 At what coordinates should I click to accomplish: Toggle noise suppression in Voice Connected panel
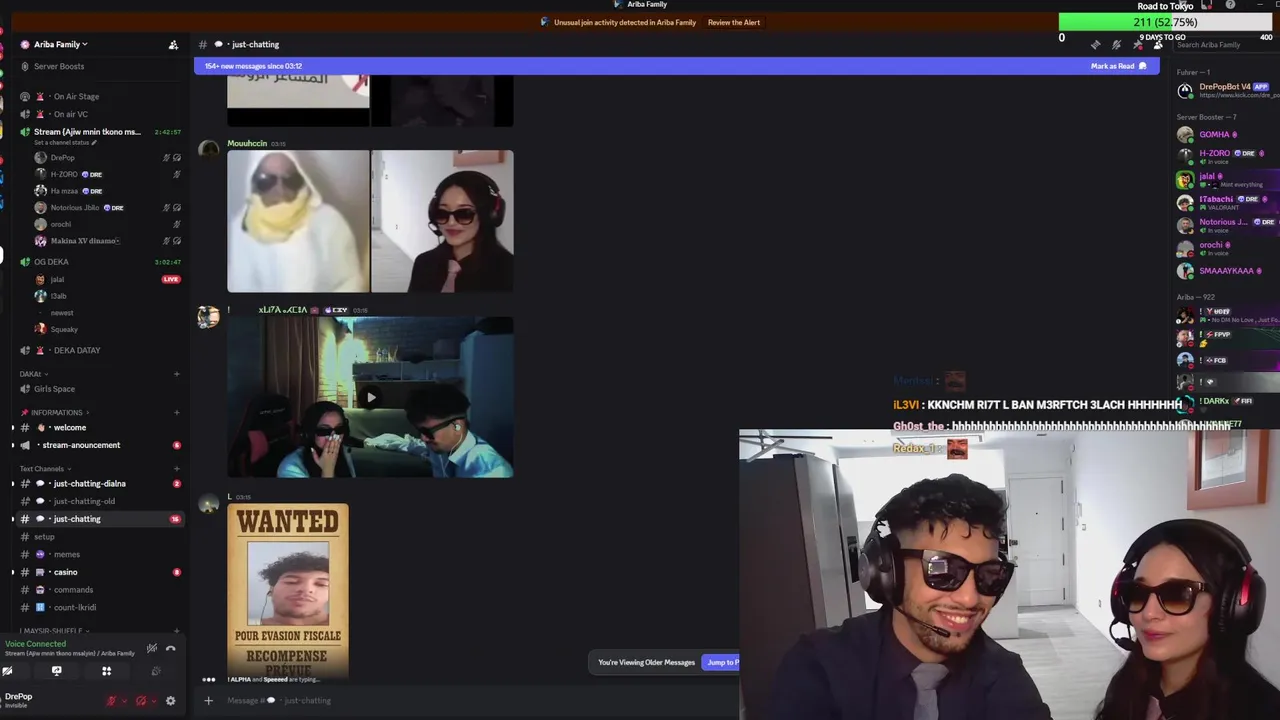click(152, 649)
